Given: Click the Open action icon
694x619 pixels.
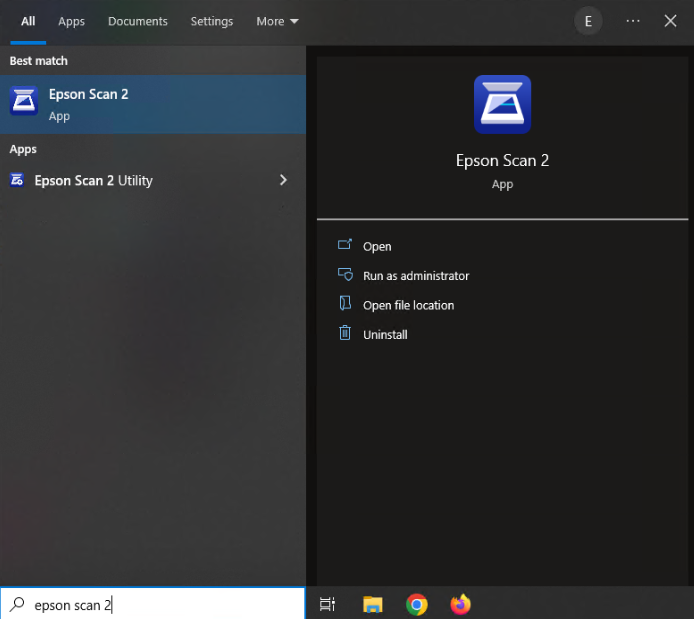Looking at the screenshot, I should (345, 245).
